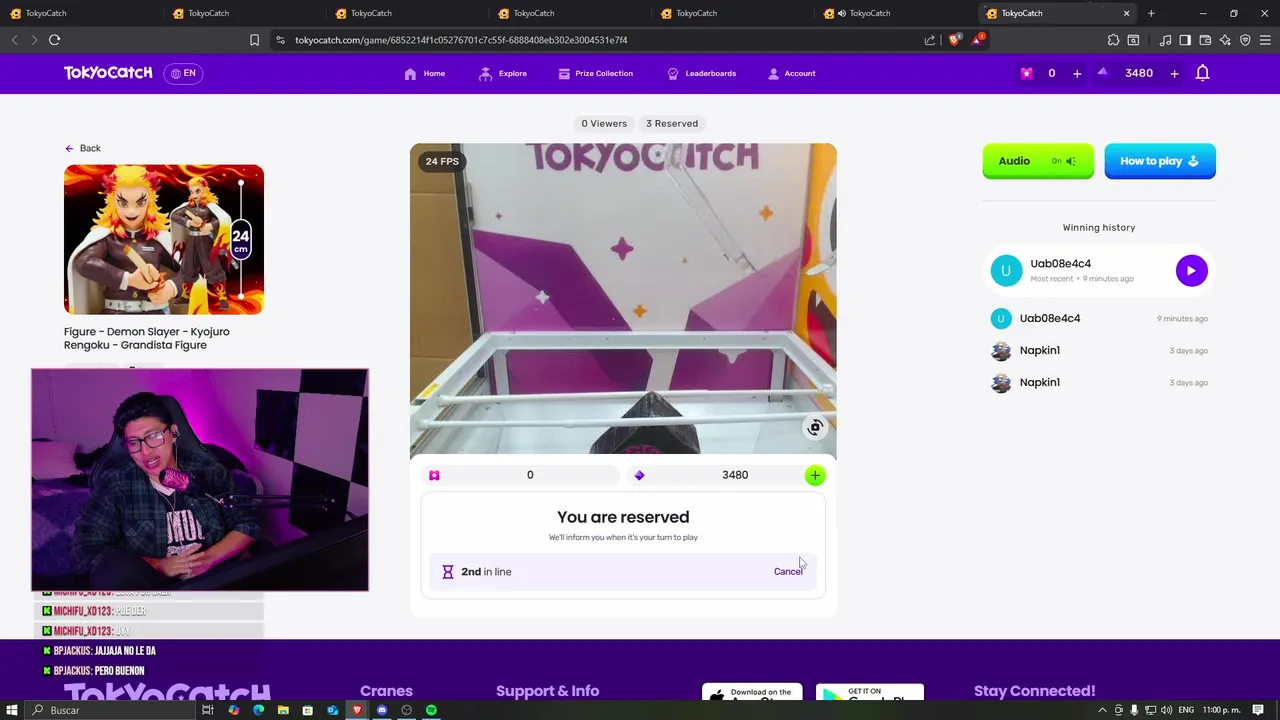Switch to the audio-playing TokyoCatch tab
Viewport: 1280px width, 720px height.
click(x=895, y=13)
